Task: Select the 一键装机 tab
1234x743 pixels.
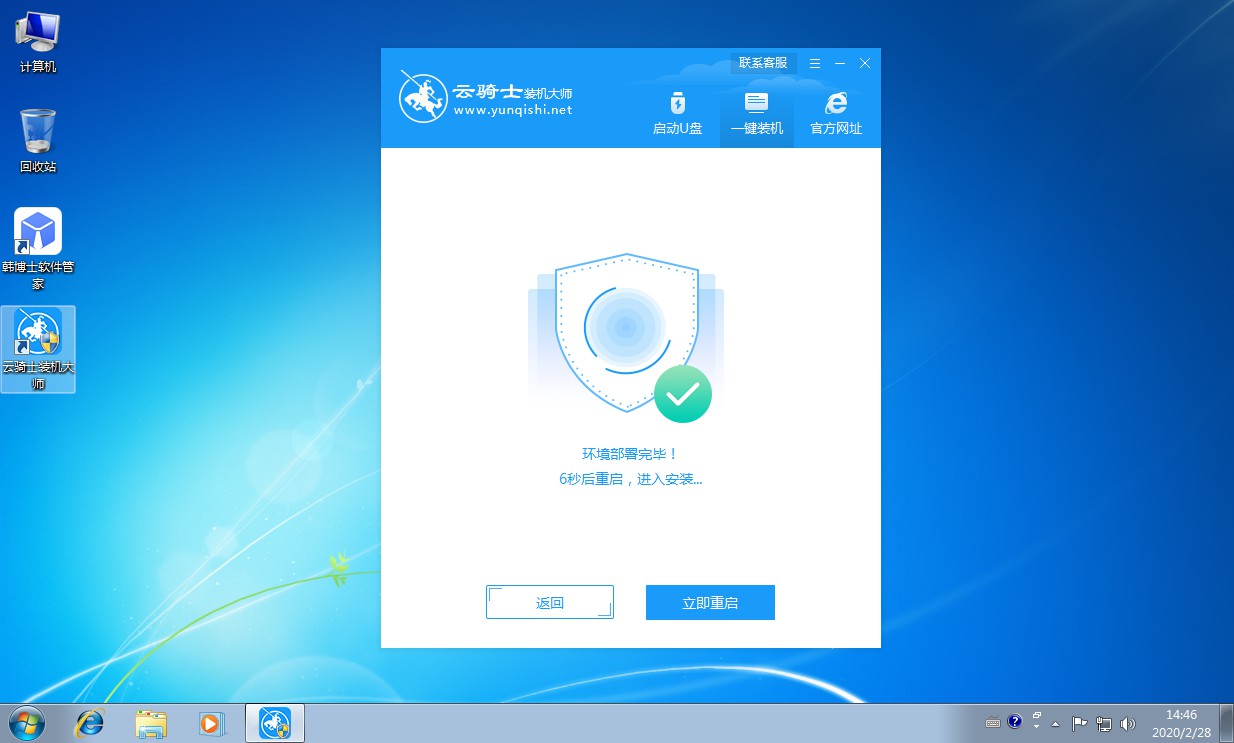Action: click(x=756, y=114)
